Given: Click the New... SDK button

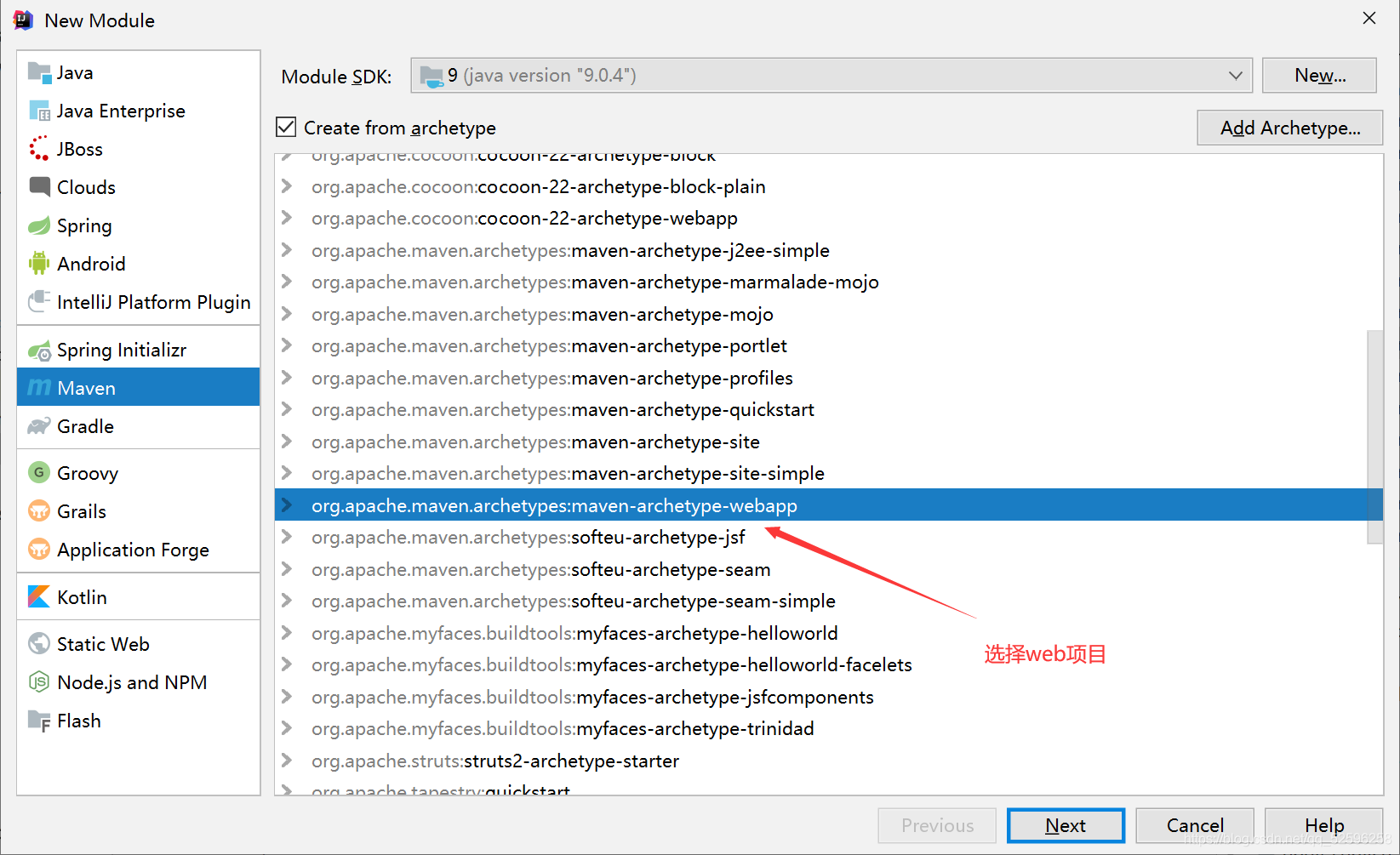Looking at the screenshot, I should click(x=1320, y=76).
